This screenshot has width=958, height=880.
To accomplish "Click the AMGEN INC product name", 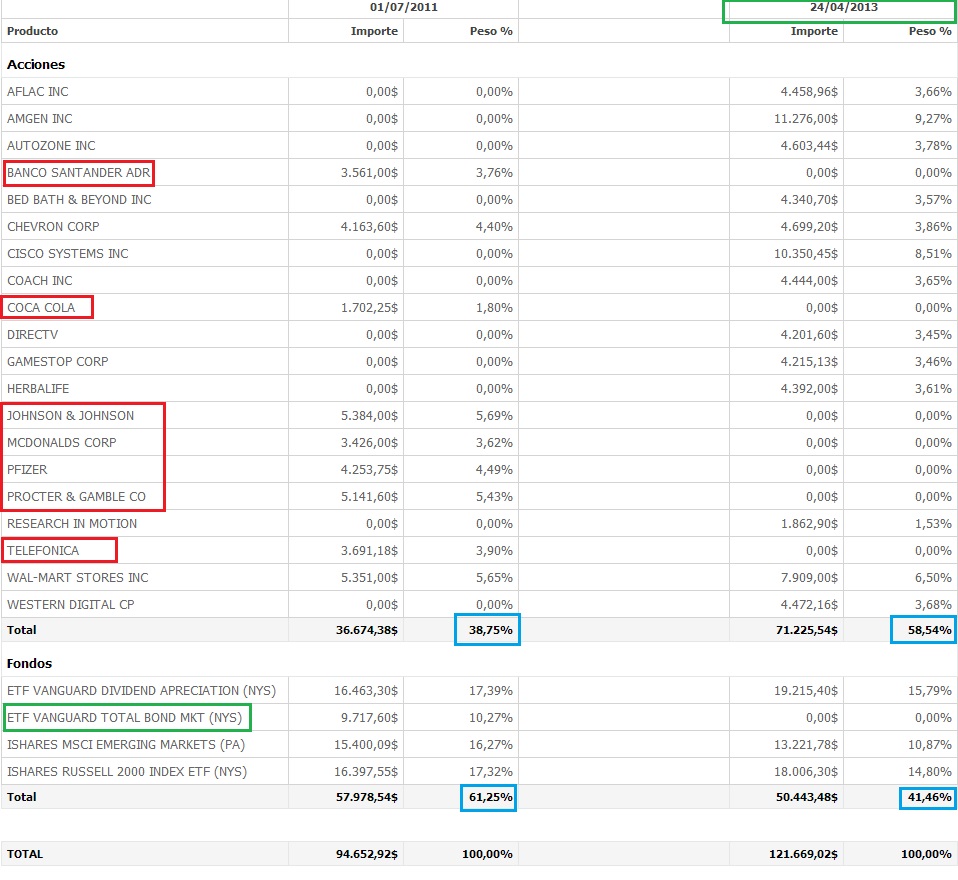I will coord(40,119).
